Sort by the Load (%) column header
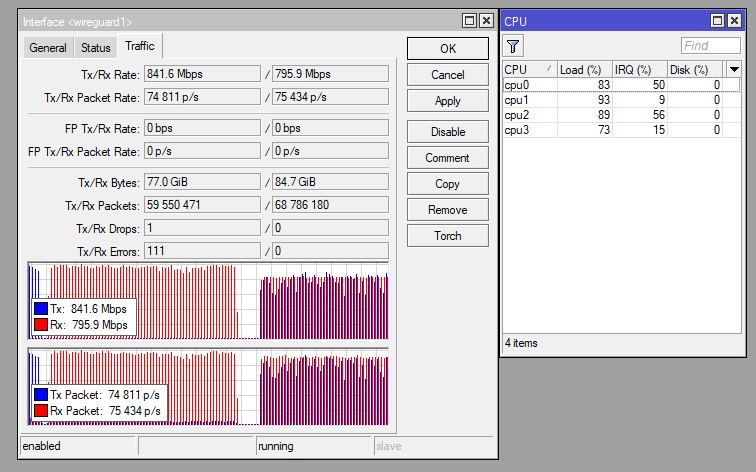This screenshot has height=472, width=756. 584,69
